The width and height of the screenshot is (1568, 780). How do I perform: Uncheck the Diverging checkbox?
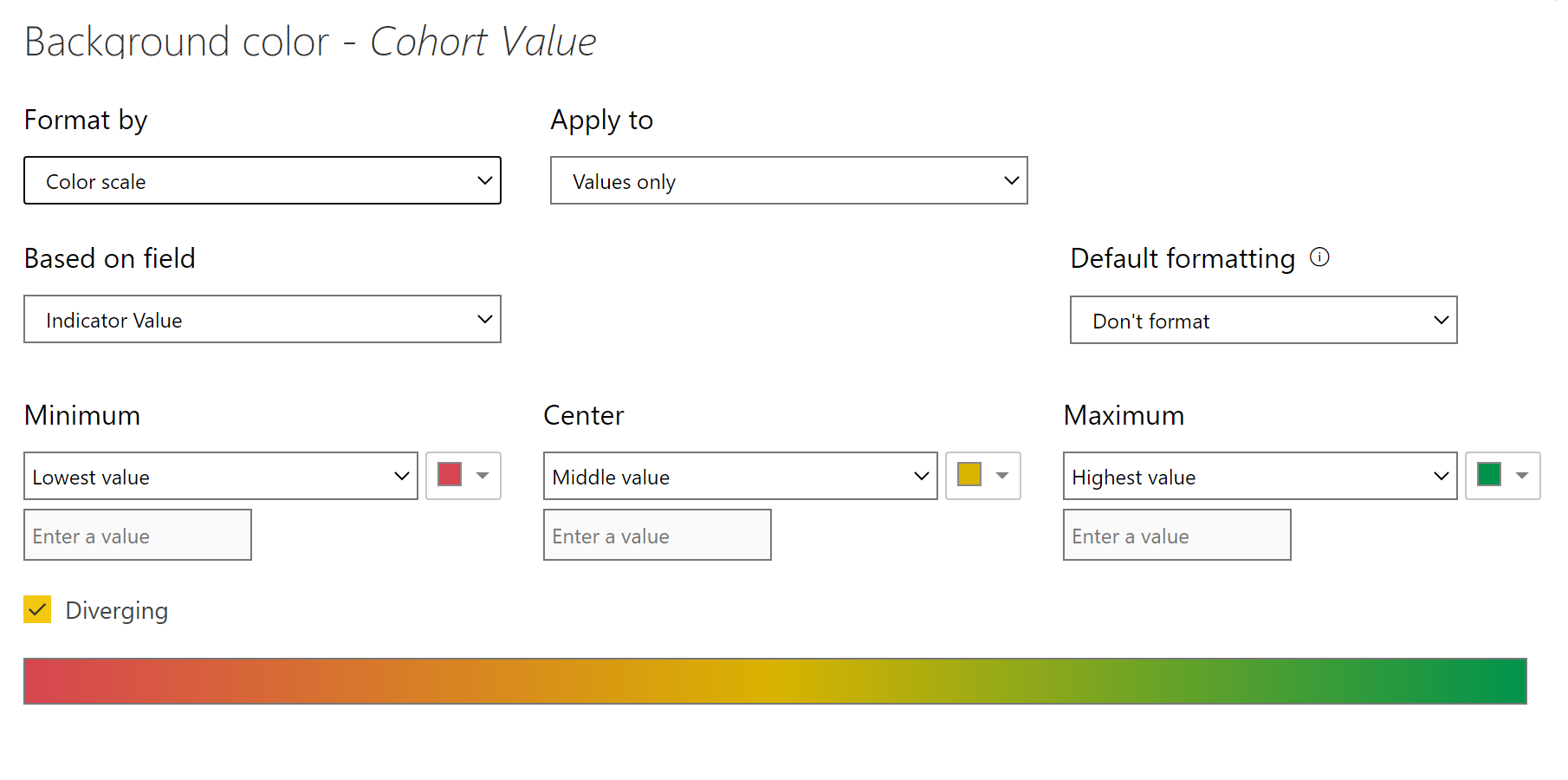click(x=37, y=609)
